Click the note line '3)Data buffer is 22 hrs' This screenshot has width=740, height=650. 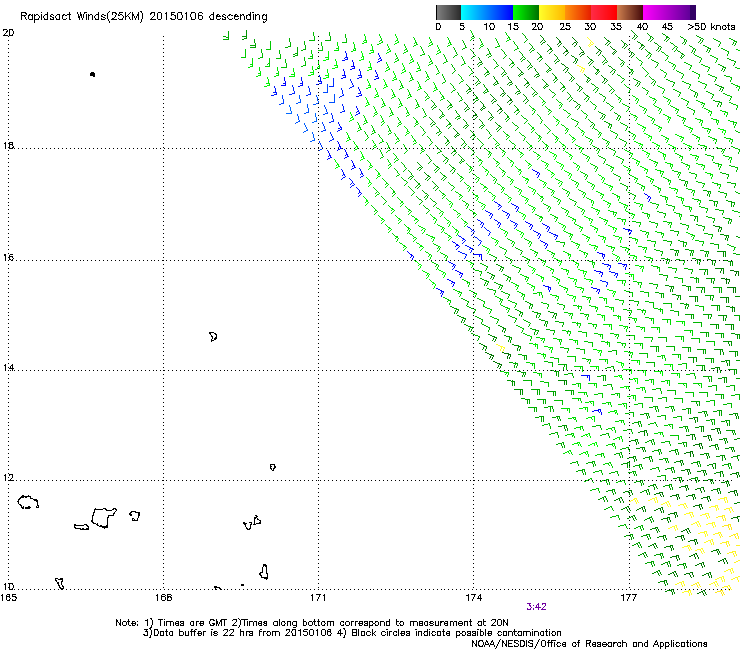click(x=352, y=633)
